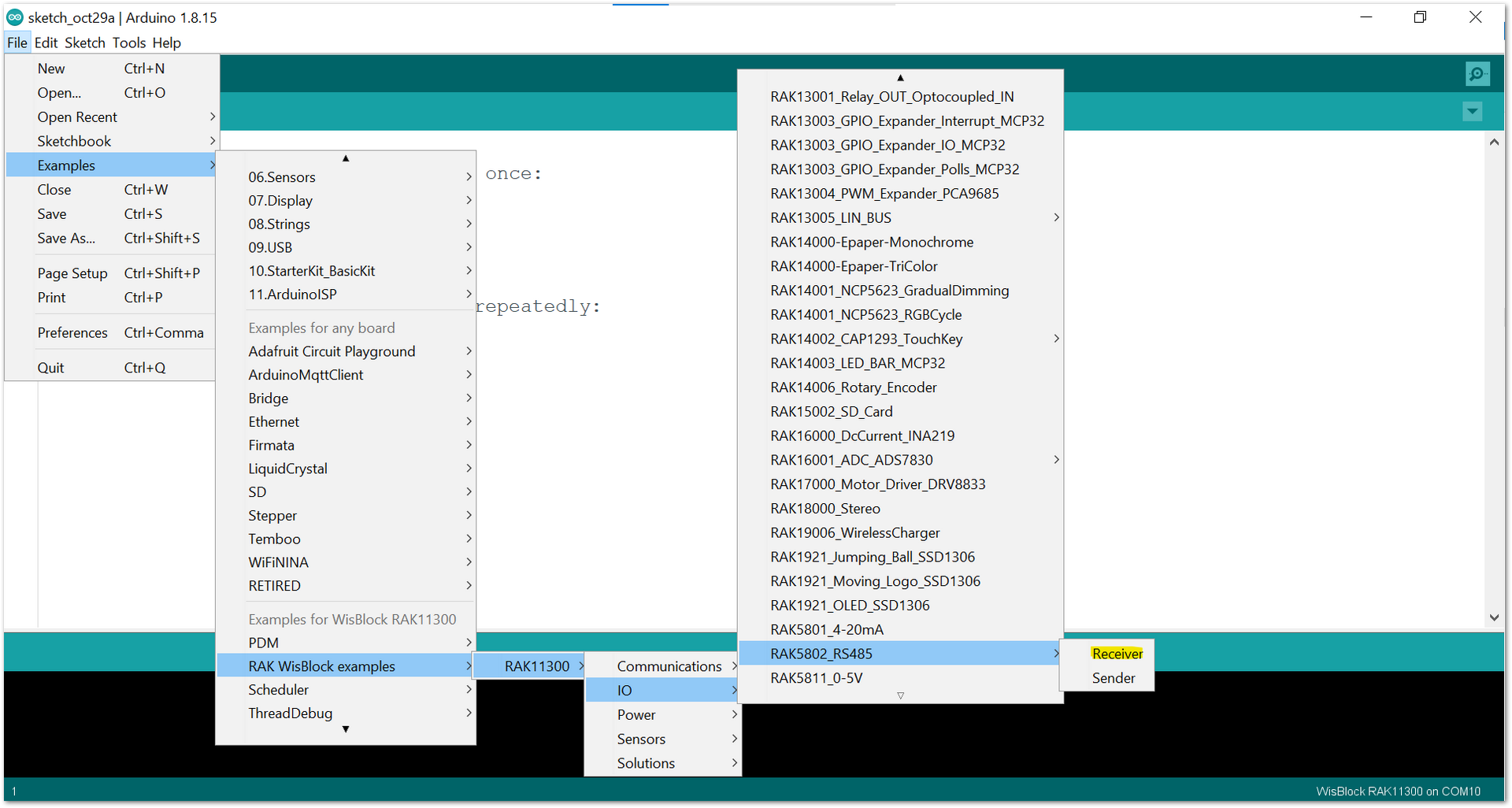This screenshot has width=1512, height=808.
Task: Choose Save As... entry
Action: (x=110, y=239)
